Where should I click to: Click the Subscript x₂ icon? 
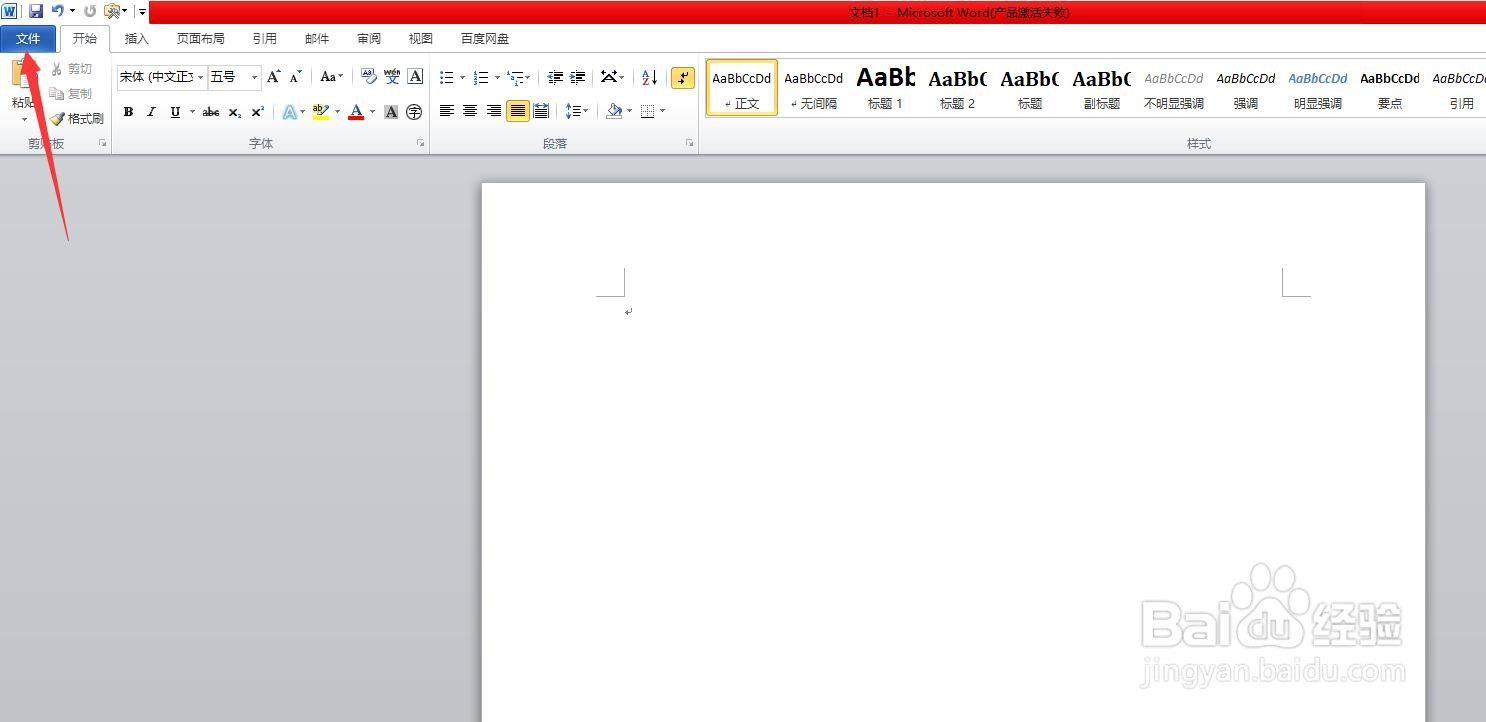[x=235, y=112]
